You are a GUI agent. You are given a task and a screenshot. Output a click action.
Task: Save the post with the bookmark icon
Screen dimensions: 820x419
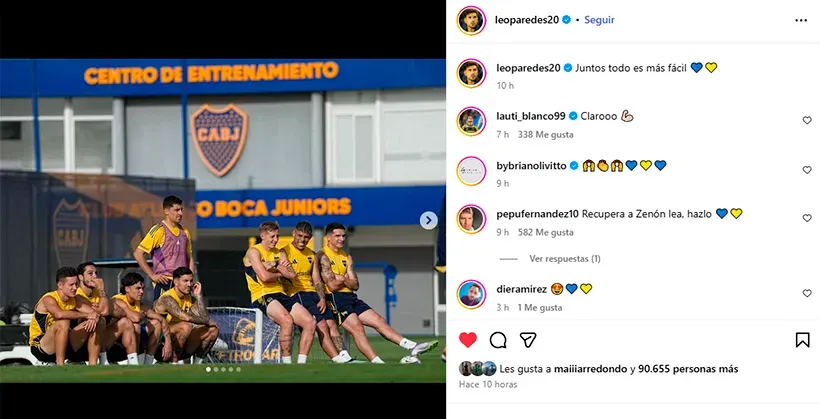[x=802, y=341]
